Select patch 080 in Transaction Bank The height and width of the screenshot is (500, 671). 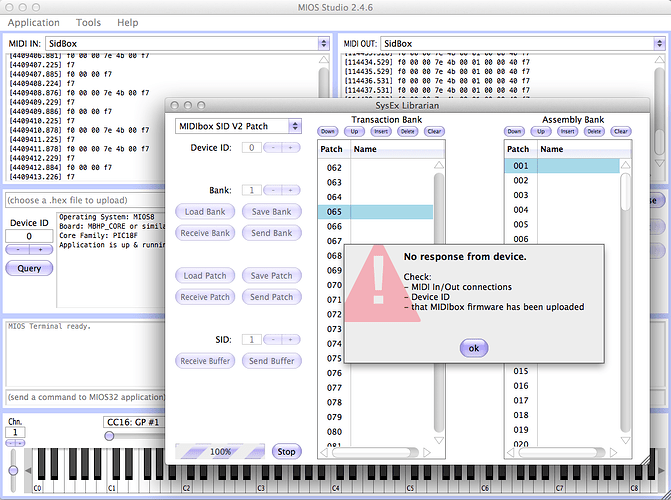(x=375, y=432)
